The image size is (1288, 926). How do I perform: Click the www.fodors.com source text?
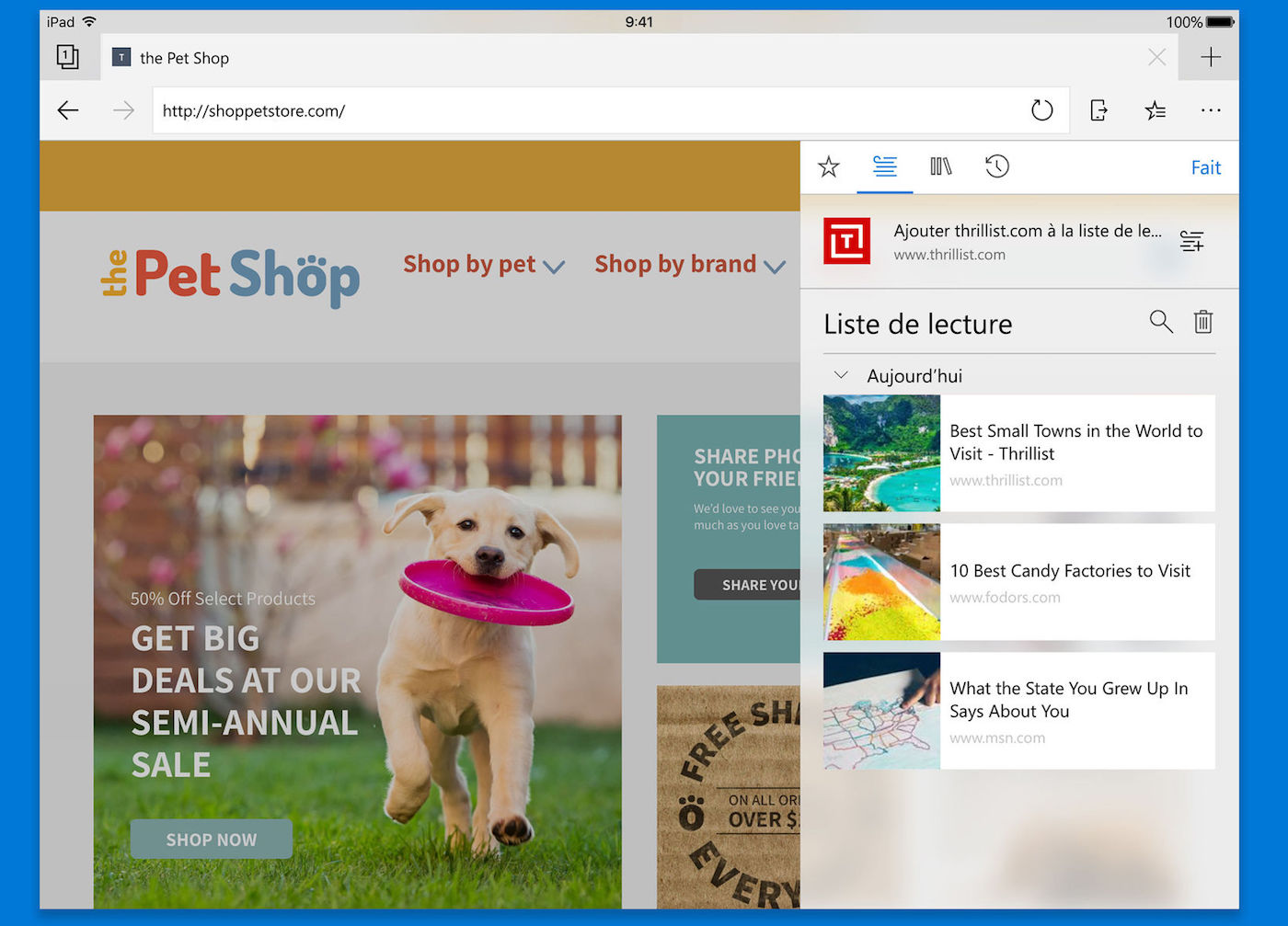pos(1005,598)
